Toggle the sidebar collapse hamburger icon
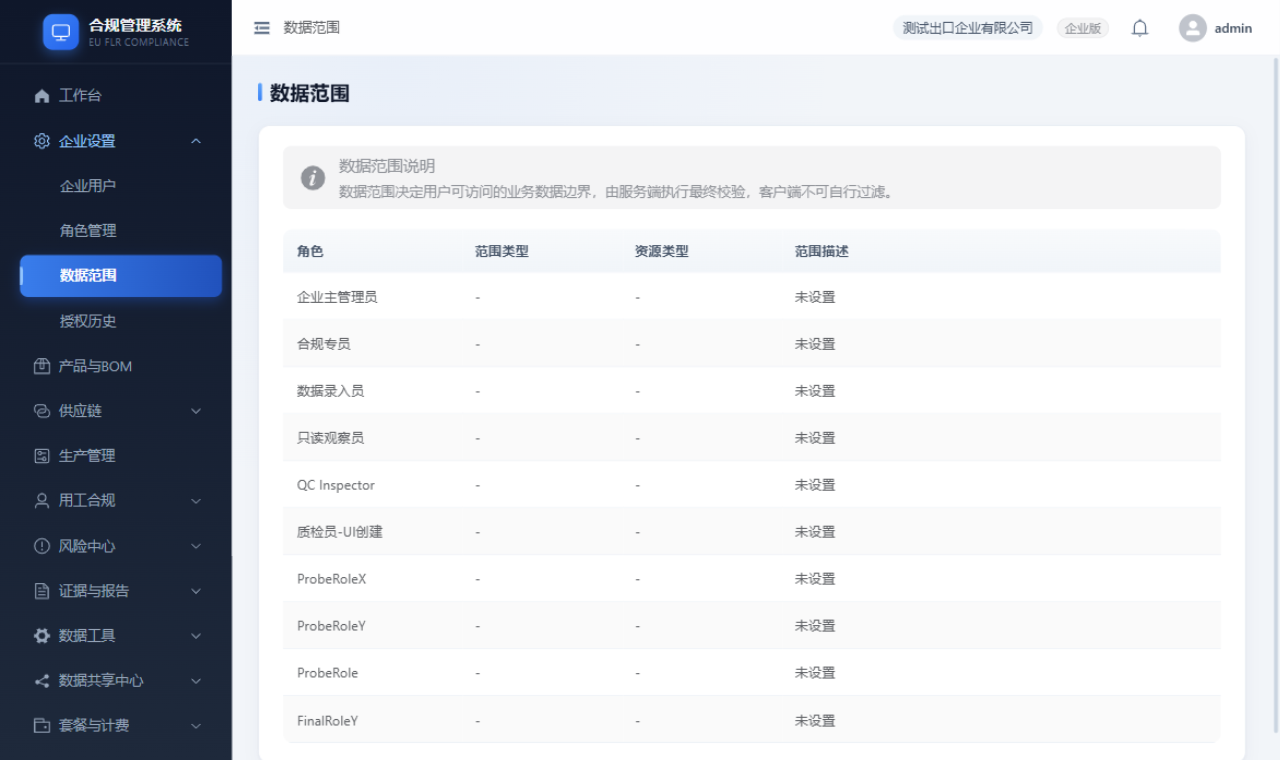Image resolution: width=1280 pixels, height=760 pixels. point(262,28)
